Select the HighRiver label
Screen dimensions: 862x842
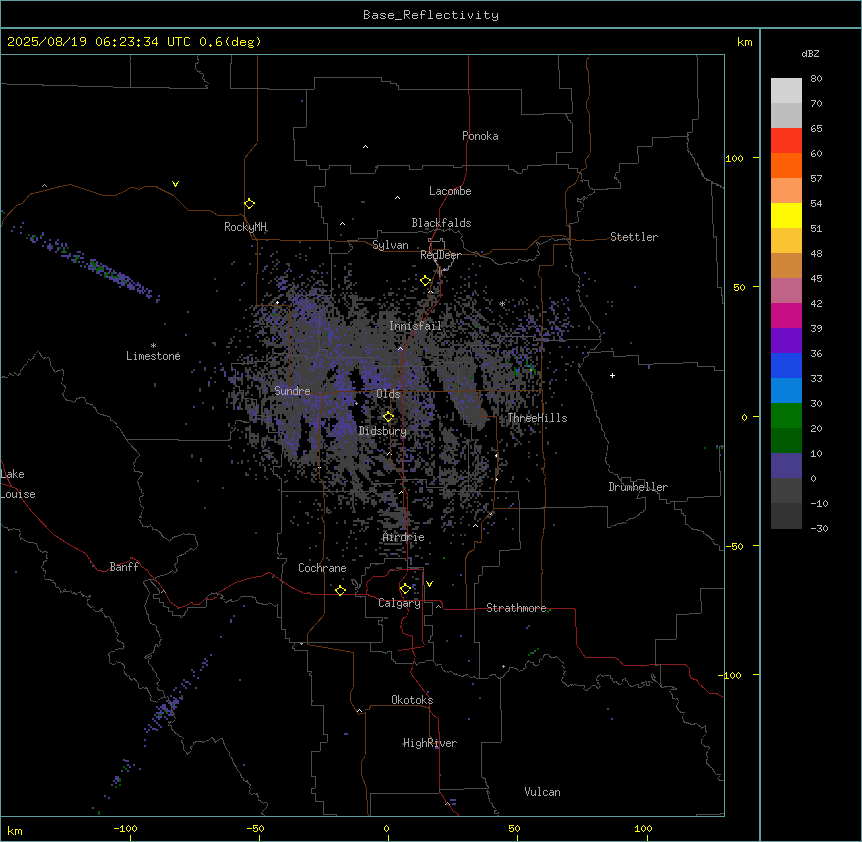click(430, 743)
